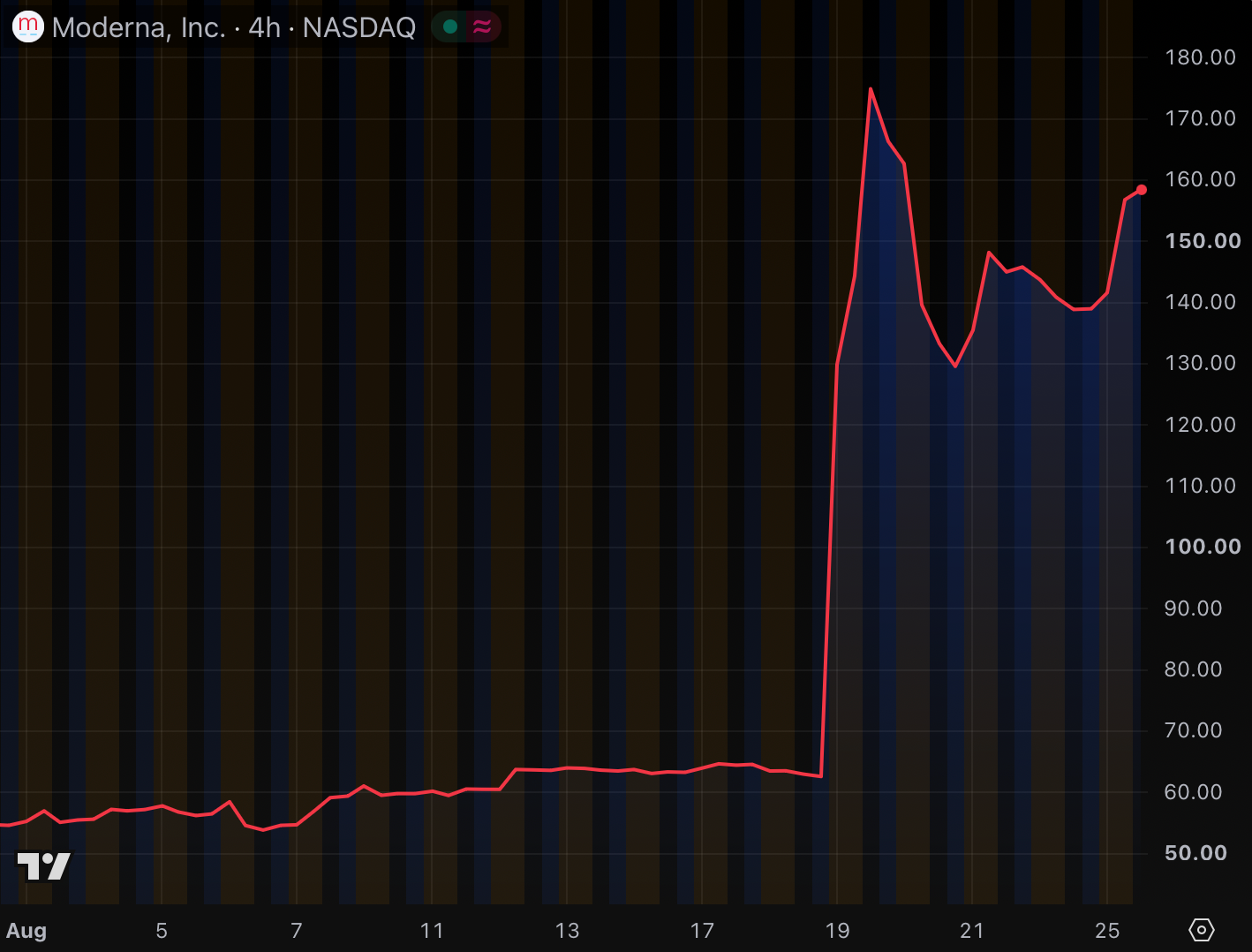
Task: Open the chart settings hexagon icon
Action: (x=1201, y=930)
